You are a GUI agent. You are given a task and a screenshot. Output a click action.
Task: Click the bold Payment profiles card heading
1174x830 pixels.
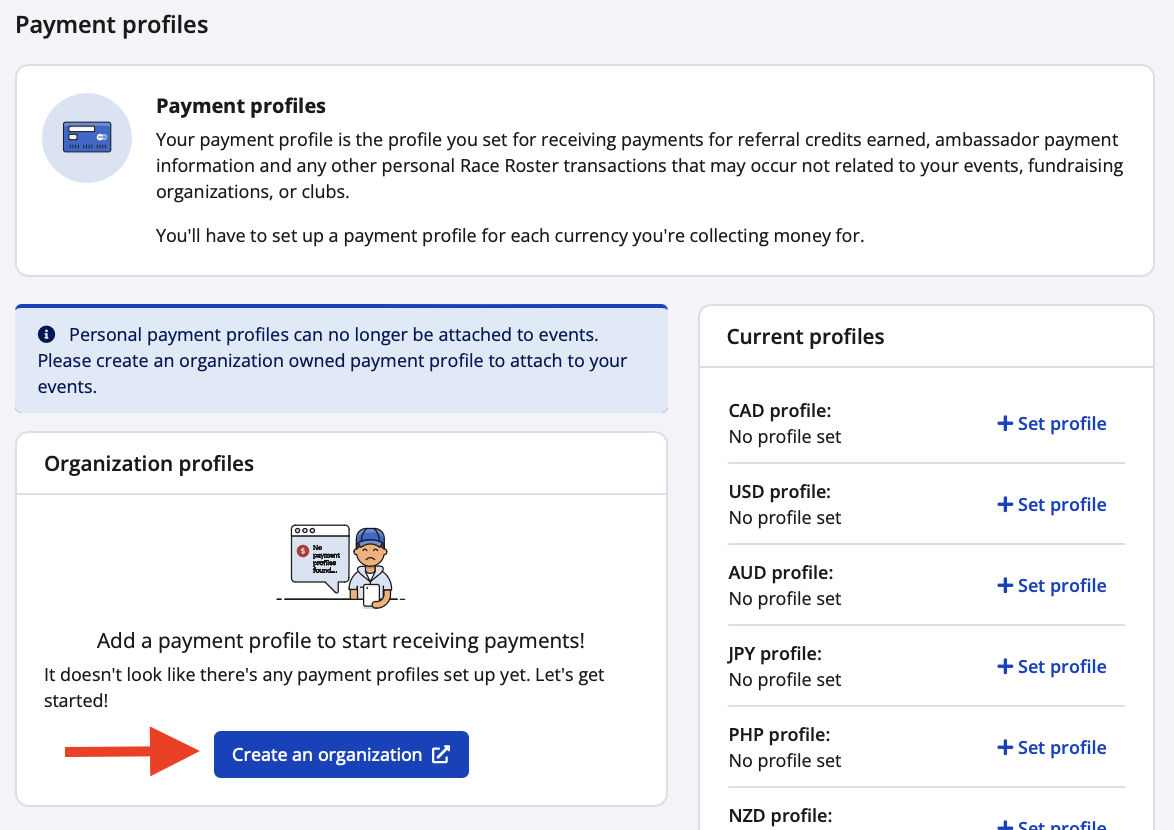(x=241, y=106)
